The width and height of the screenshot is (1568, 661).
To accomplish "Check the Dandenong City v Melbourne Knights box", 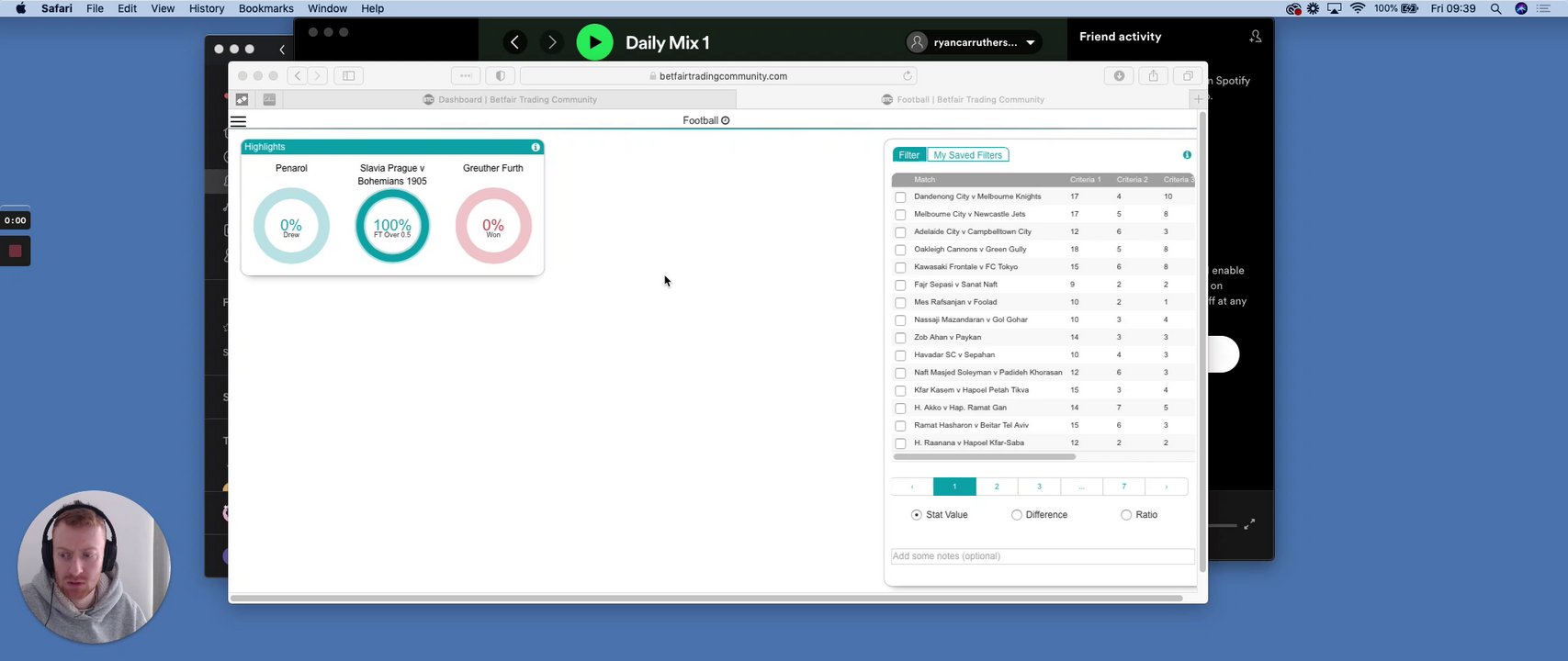I will pyautogui.click(x=900, y=197).
